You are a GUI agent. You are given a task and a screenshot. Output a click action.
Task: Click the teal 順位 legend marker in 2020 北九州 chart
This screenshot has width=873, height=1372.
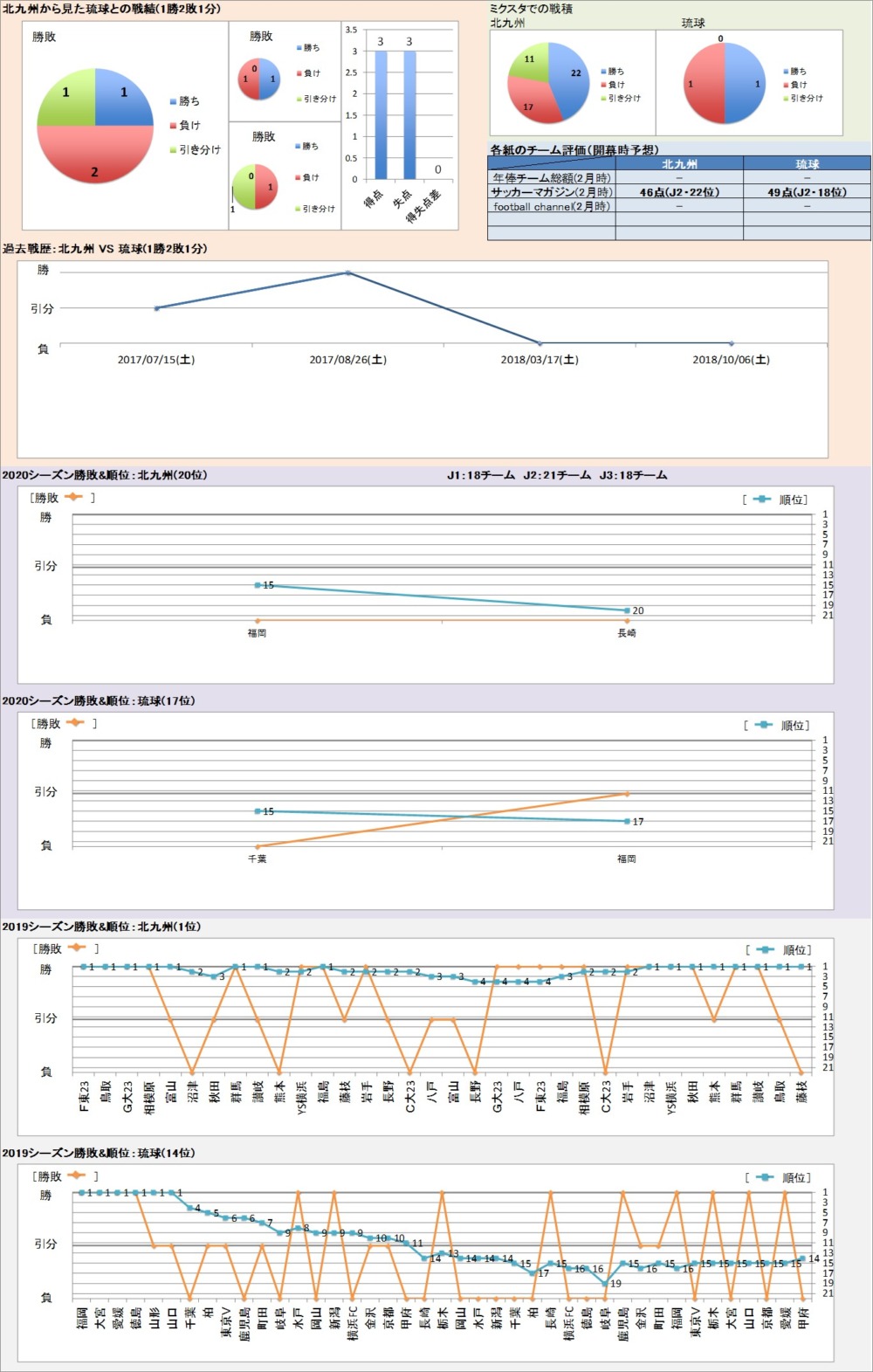coord(762,500)
